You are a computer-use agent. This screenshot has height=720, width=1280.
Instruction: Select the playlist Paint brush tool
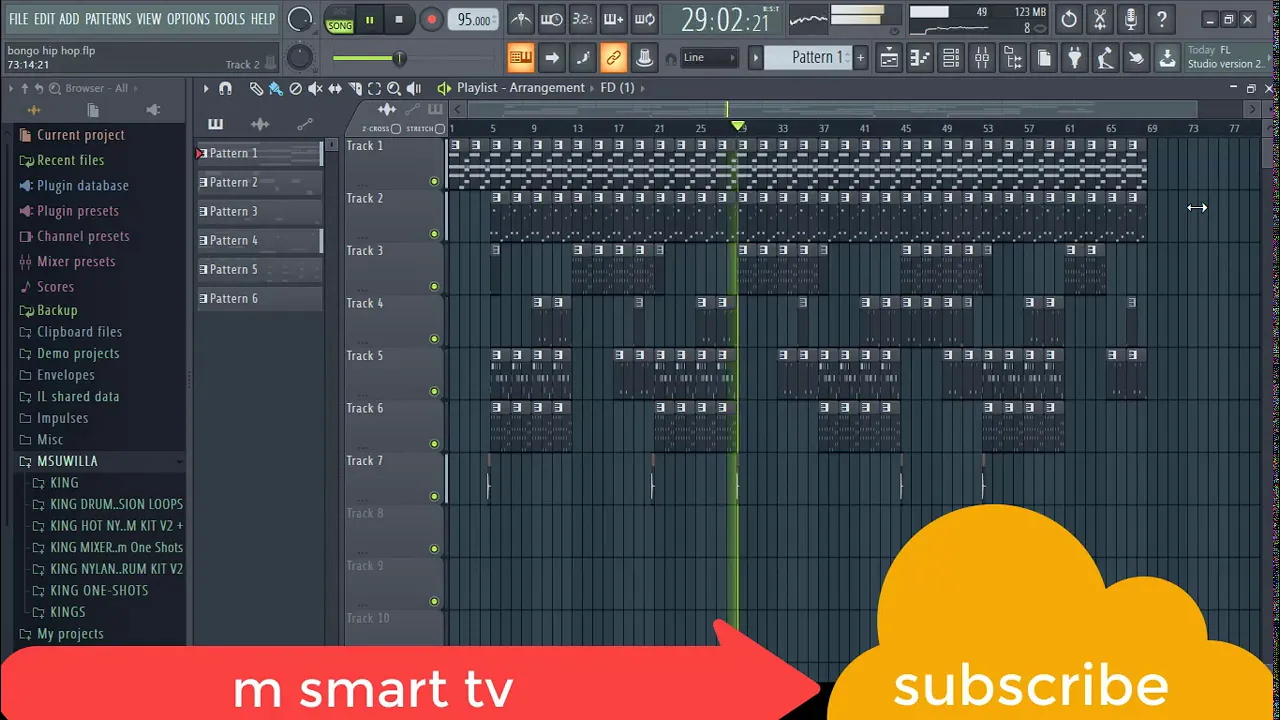click(x=275, y=88)
